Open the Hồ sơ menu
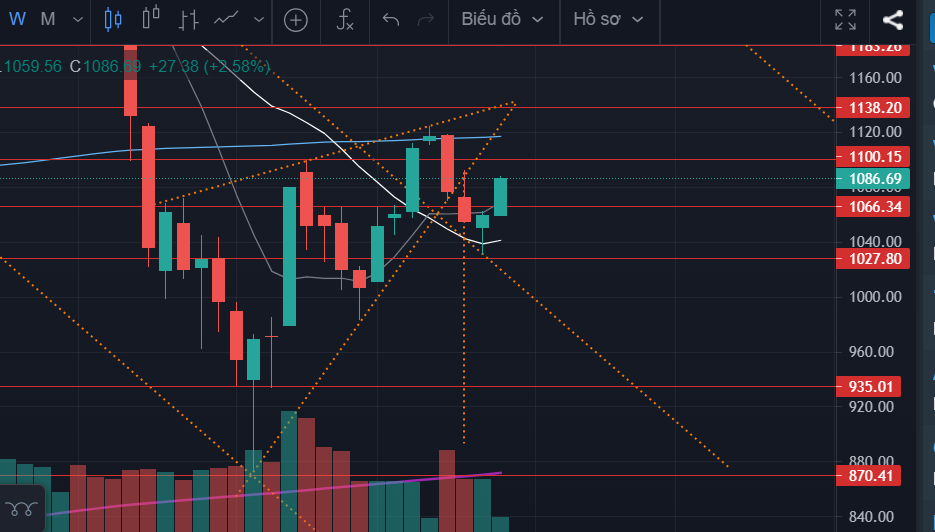This screenshot has width=935, height=532. tap(608, 19)
